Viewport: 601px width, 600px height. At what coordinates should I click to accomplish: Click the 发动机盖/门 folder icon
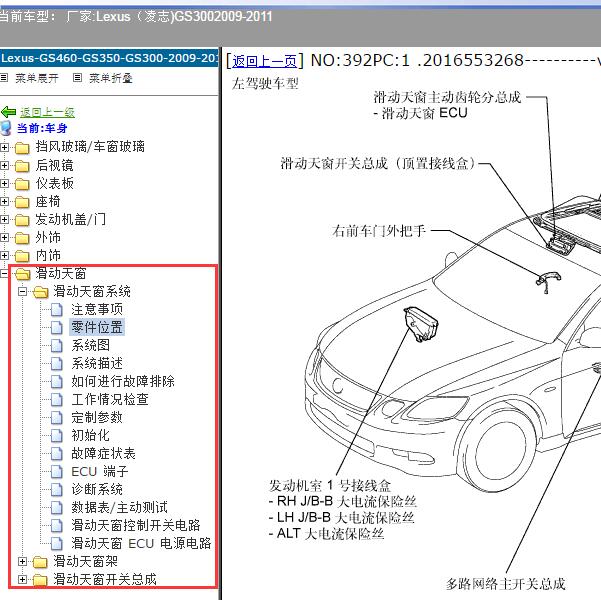tap(22, 220)
